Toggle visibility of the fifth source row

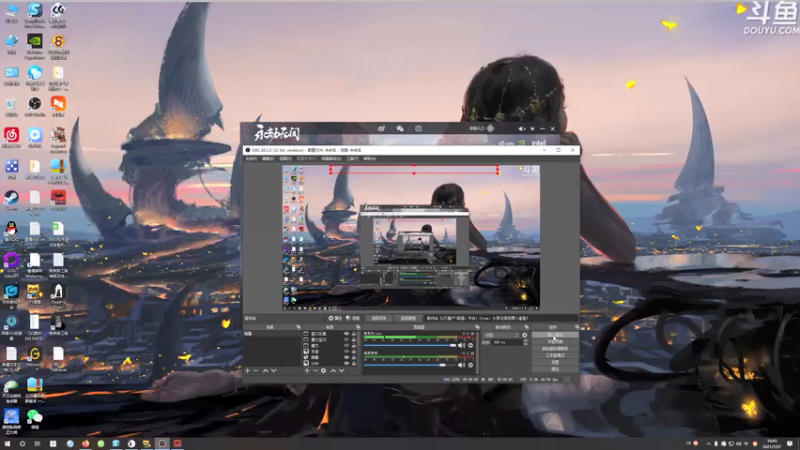pyautogui.click(x=346, y=357)
